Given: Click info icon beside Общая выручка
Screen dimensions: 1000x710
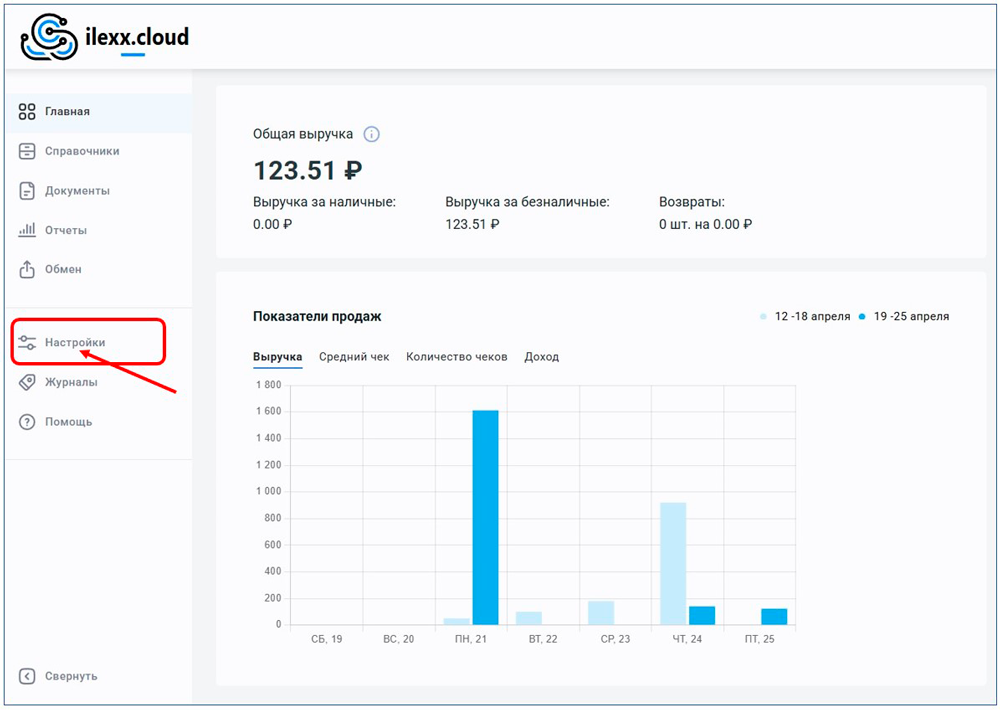Looking at the screenshot, I should click(x=372, y=135).
